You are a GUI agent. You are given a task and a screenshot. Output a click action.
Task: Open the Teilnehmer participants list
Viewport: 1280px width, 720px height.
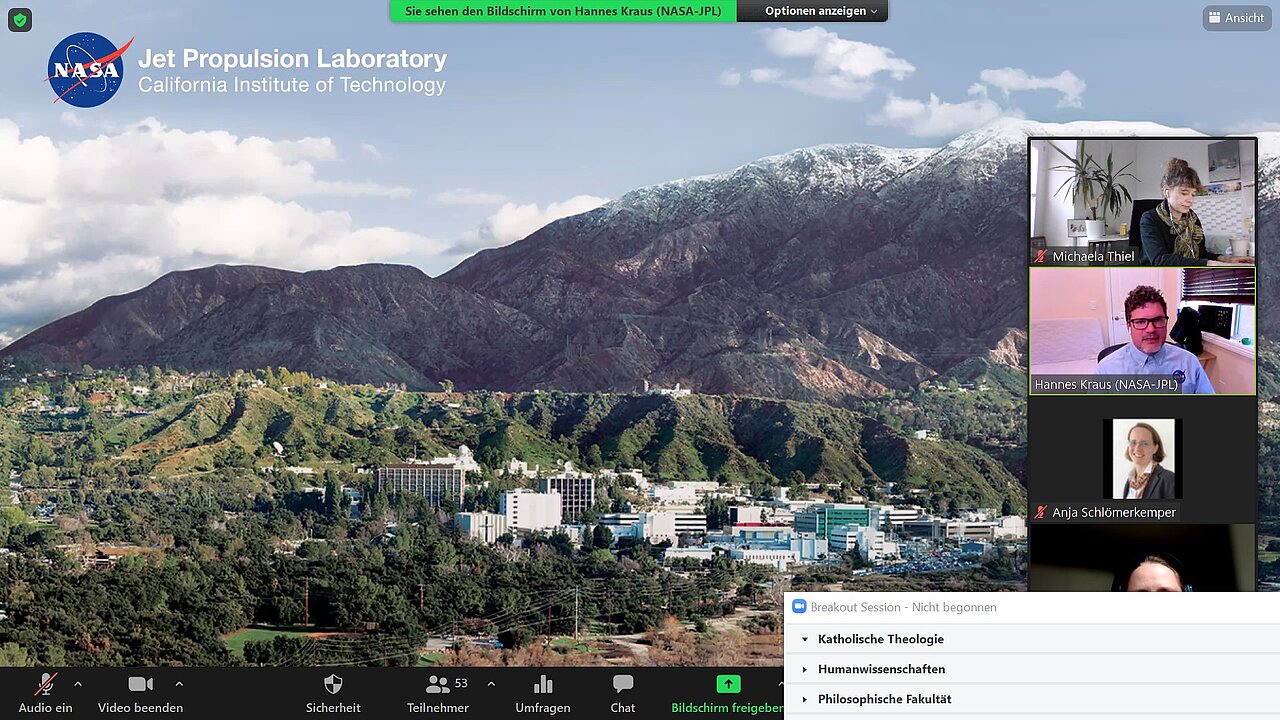click(x=438, y=685)
